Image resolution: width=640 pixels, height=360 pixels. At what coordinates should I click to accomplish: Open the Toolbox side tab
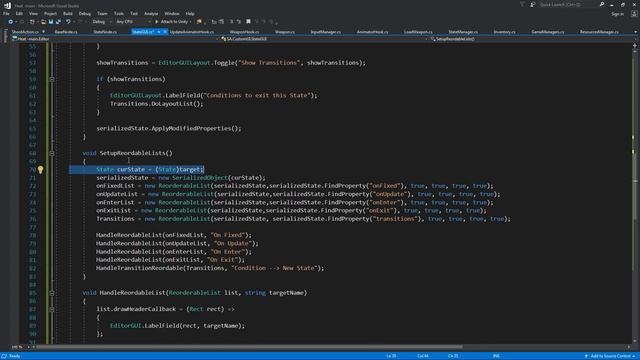click(x=5, y=36)
